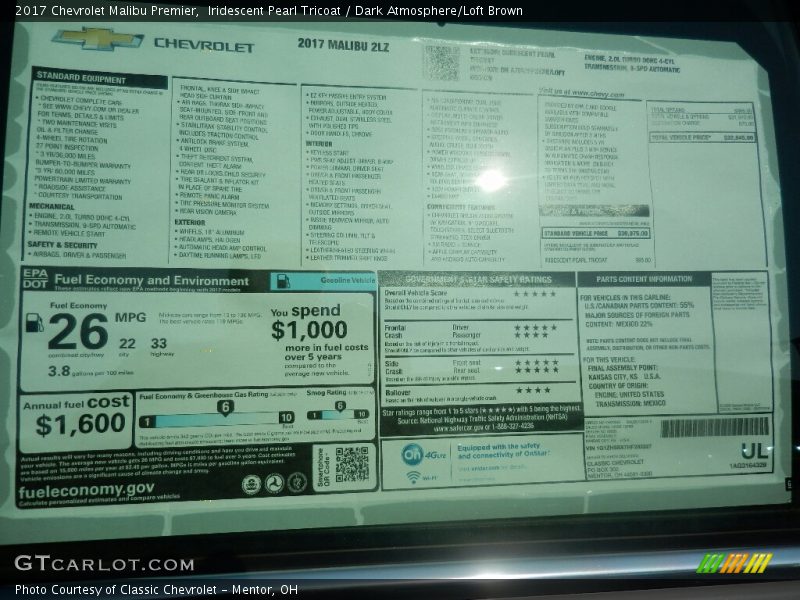Click the $1,600 annual fuel cost
Viewport: 800px width, 600px height.
[81, 424]
